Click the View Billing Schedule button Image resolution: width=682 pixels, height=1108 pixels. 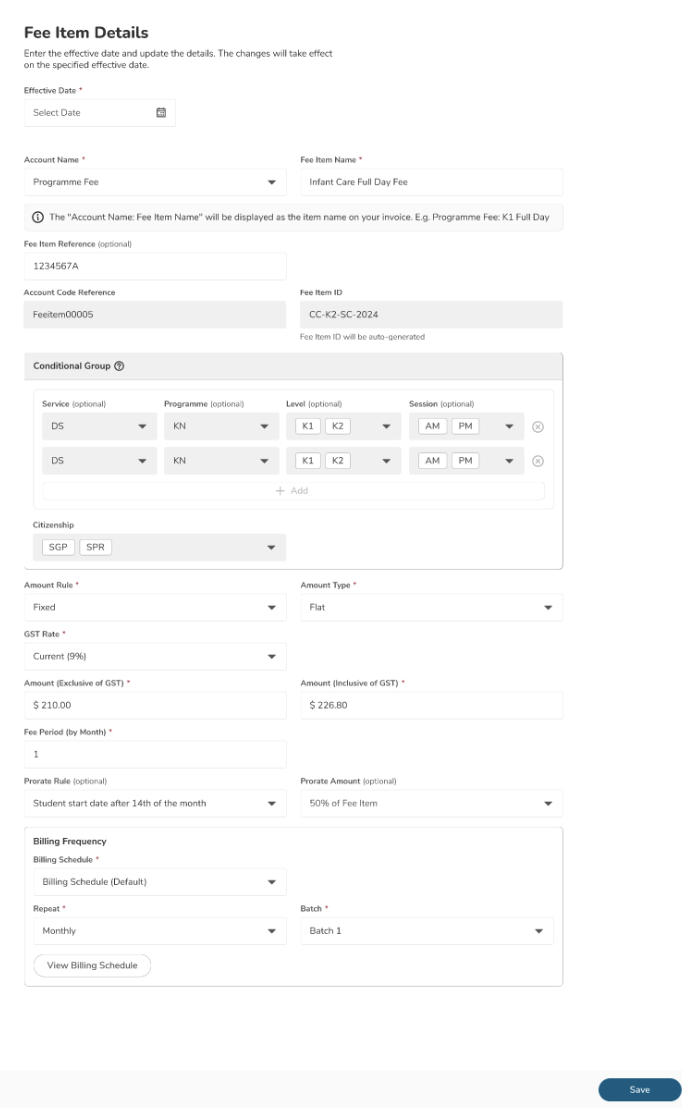click(x=92, y=966)
